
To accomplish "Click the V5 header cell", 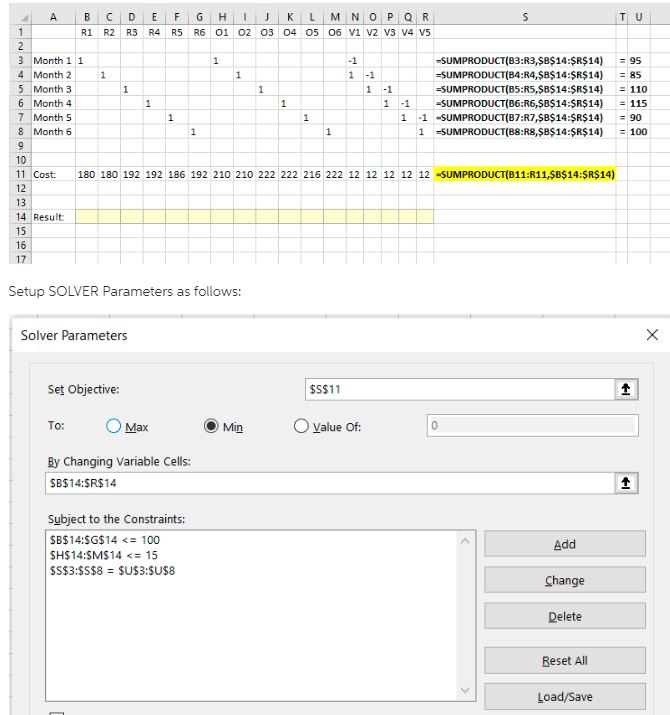I will pos(425,32).
